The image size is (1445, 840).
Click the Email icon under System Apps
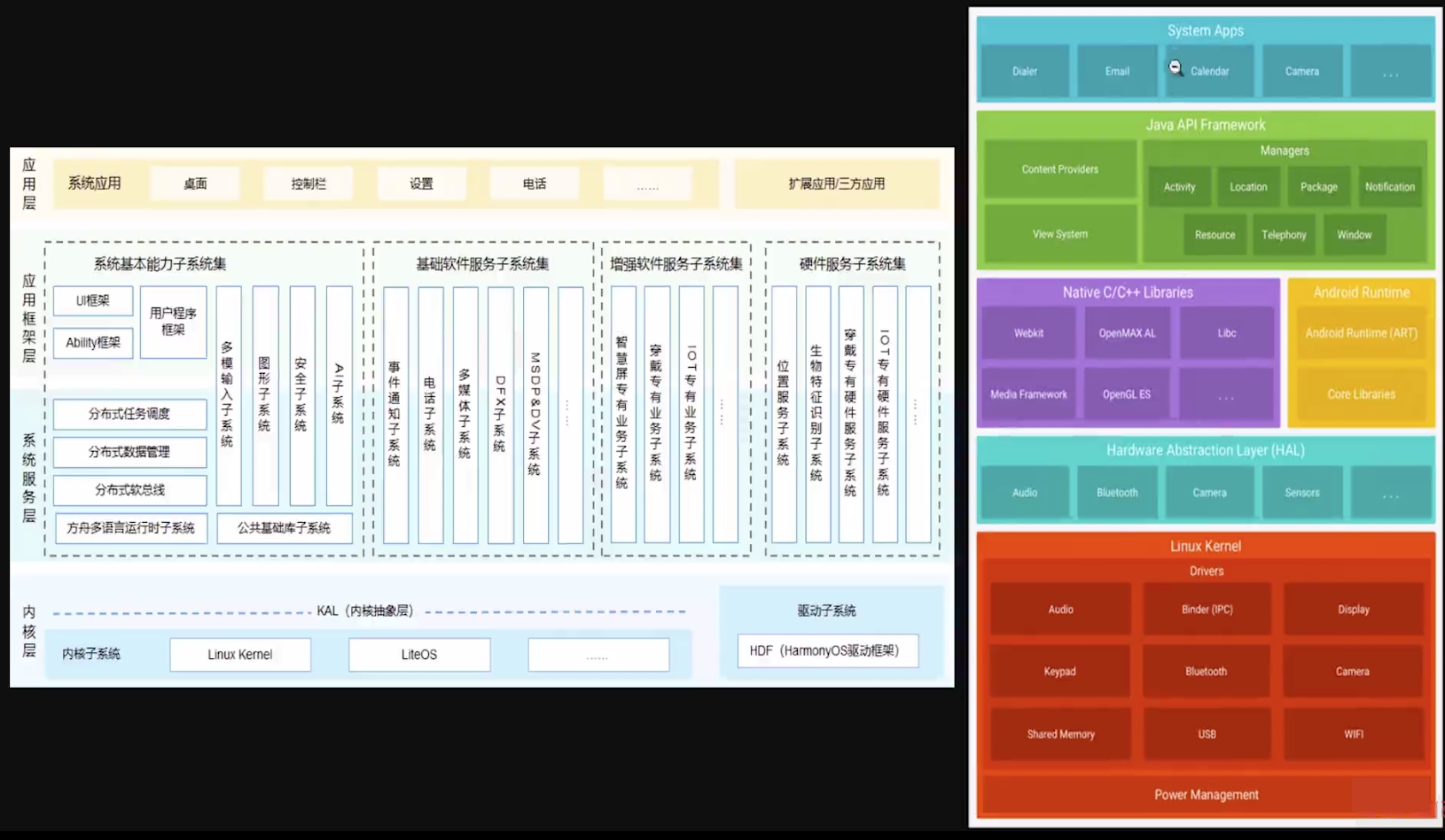pos(1116,71)
